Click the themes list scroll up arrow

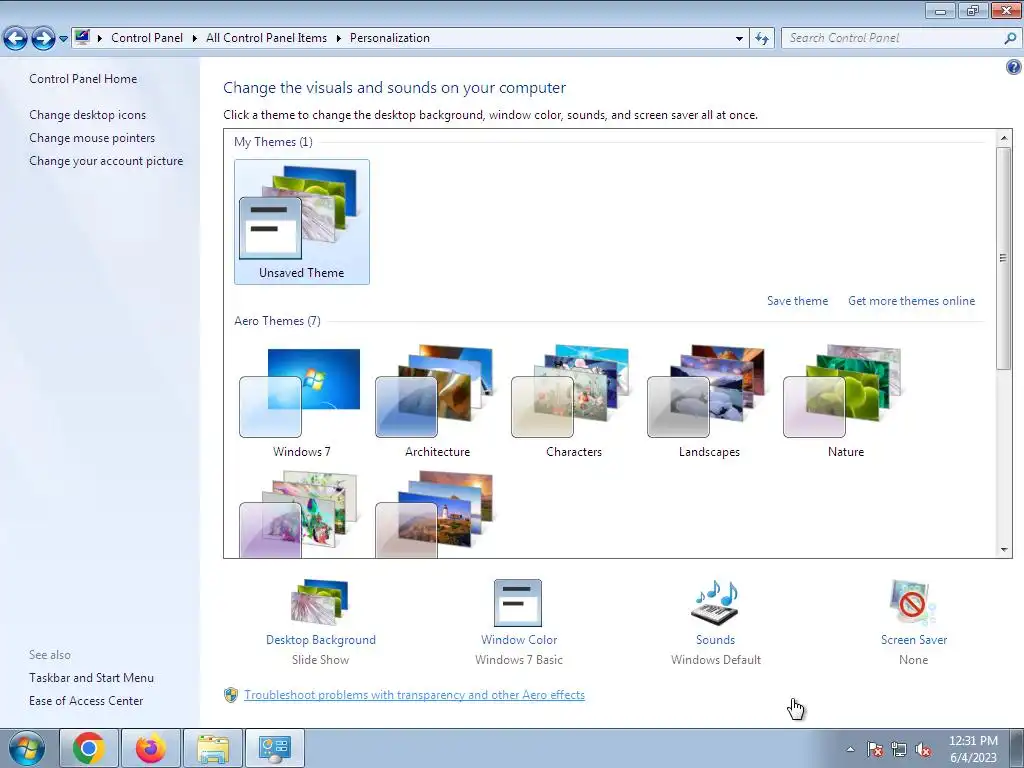pos(1004,138)
